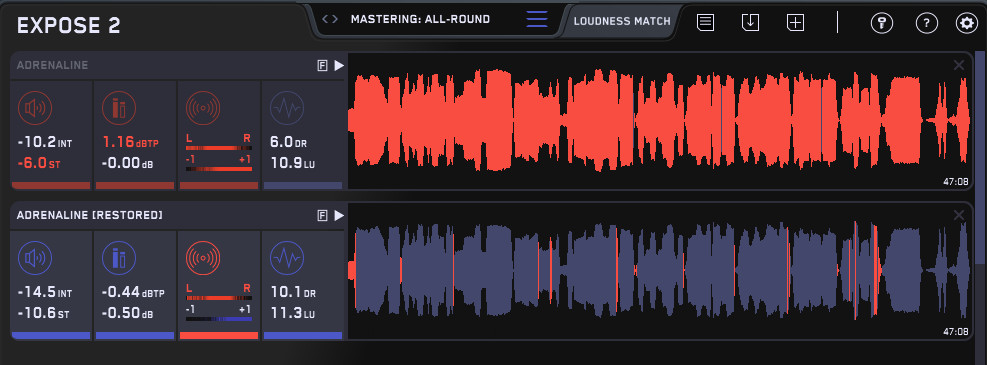Image resolution: width=987 pixels, height=365 pixels.
Task: Click the Adrenaline track title
Action: tap(52, 65)
